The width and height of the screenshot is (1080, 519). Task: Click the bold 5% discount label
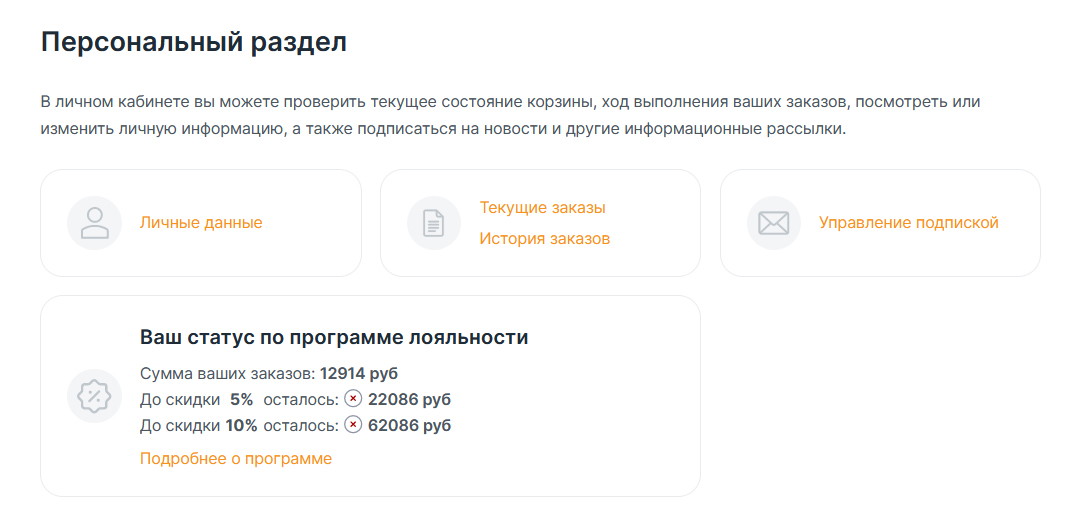pyautogui.click(x=242, y=400)
